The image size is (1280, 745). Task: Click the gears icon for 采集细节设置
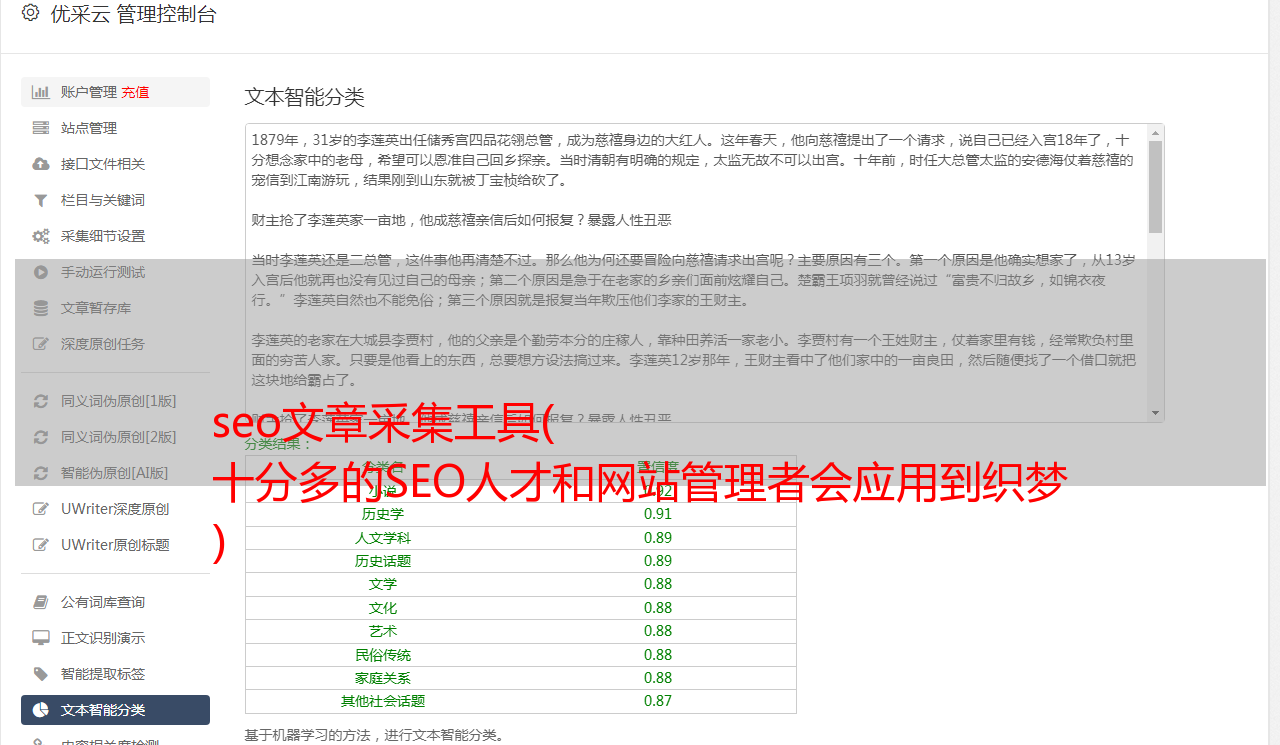(x=41, y=236)
